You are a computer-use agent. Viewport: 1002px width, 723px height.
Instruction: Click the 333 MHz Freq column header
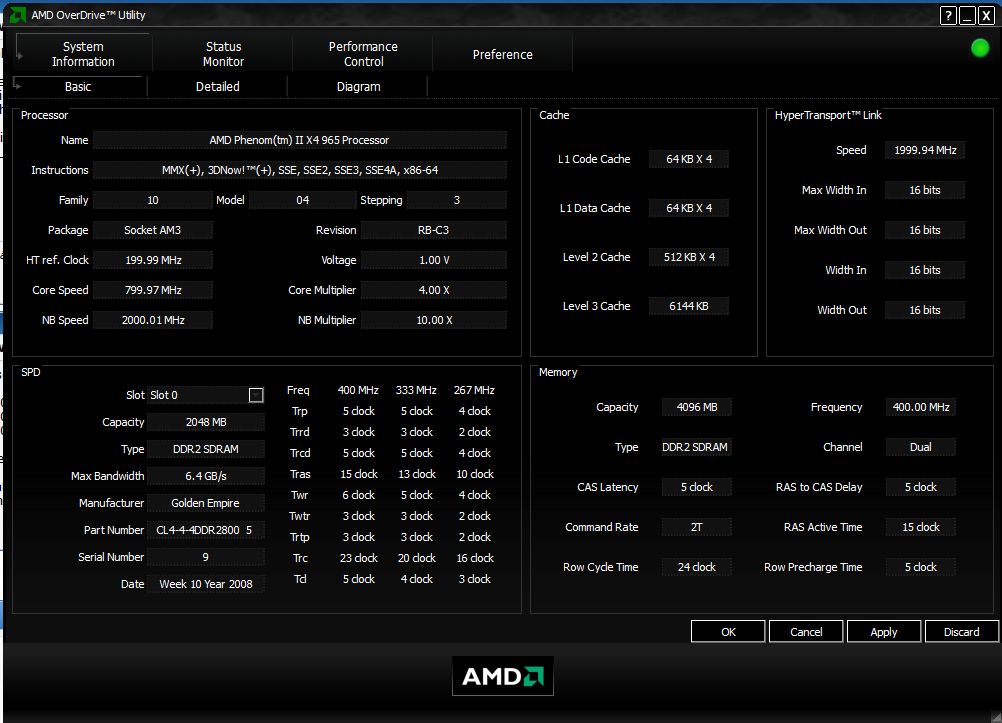click(416, 390)
